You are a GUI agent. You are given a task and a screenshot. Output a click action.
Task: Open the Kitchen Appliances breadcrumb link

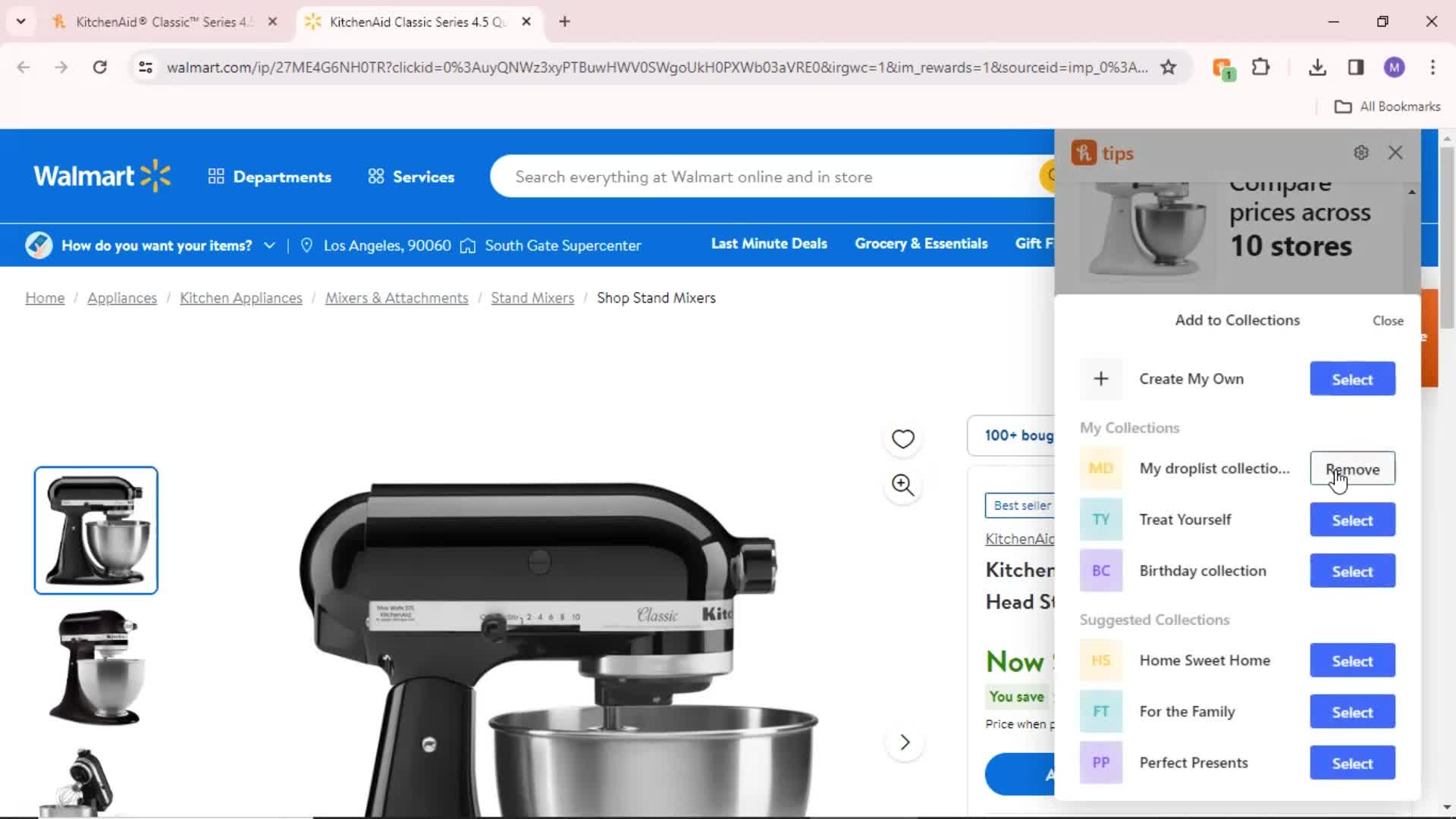pyautogui.click(x=241, y=298)
